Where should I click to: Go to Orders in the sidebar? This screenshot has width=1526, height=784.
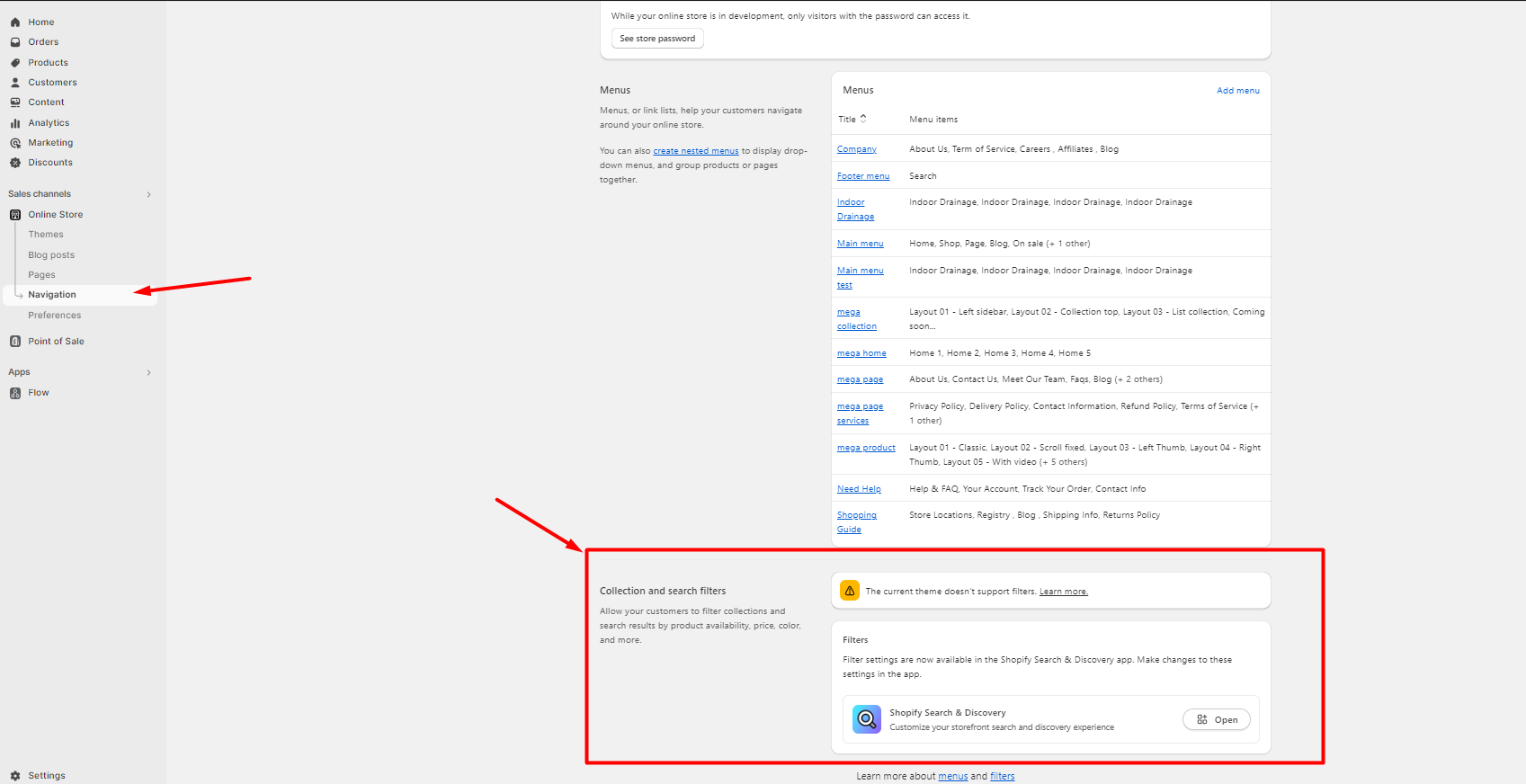click(x=43, y=42)
